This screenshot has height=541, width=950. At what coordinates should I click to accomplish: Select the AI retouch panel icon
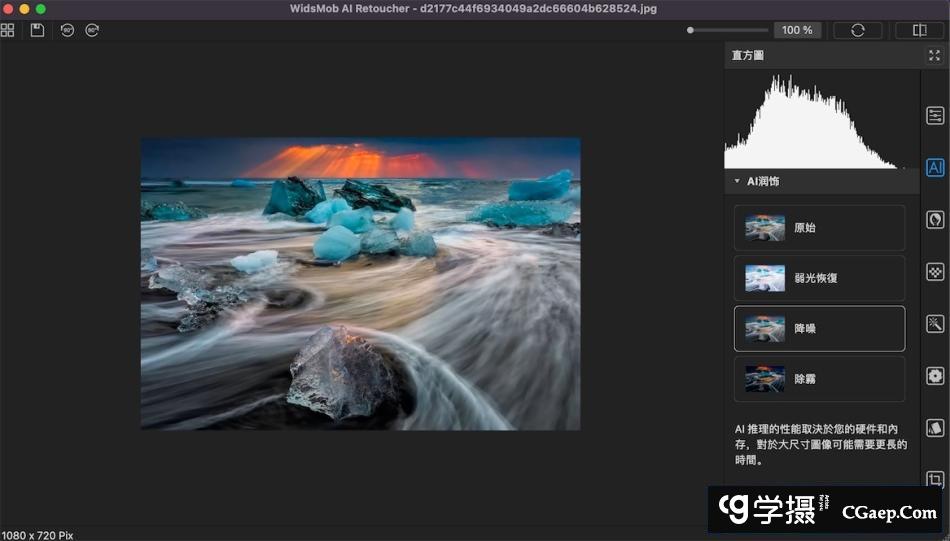[x=935, y=167]
